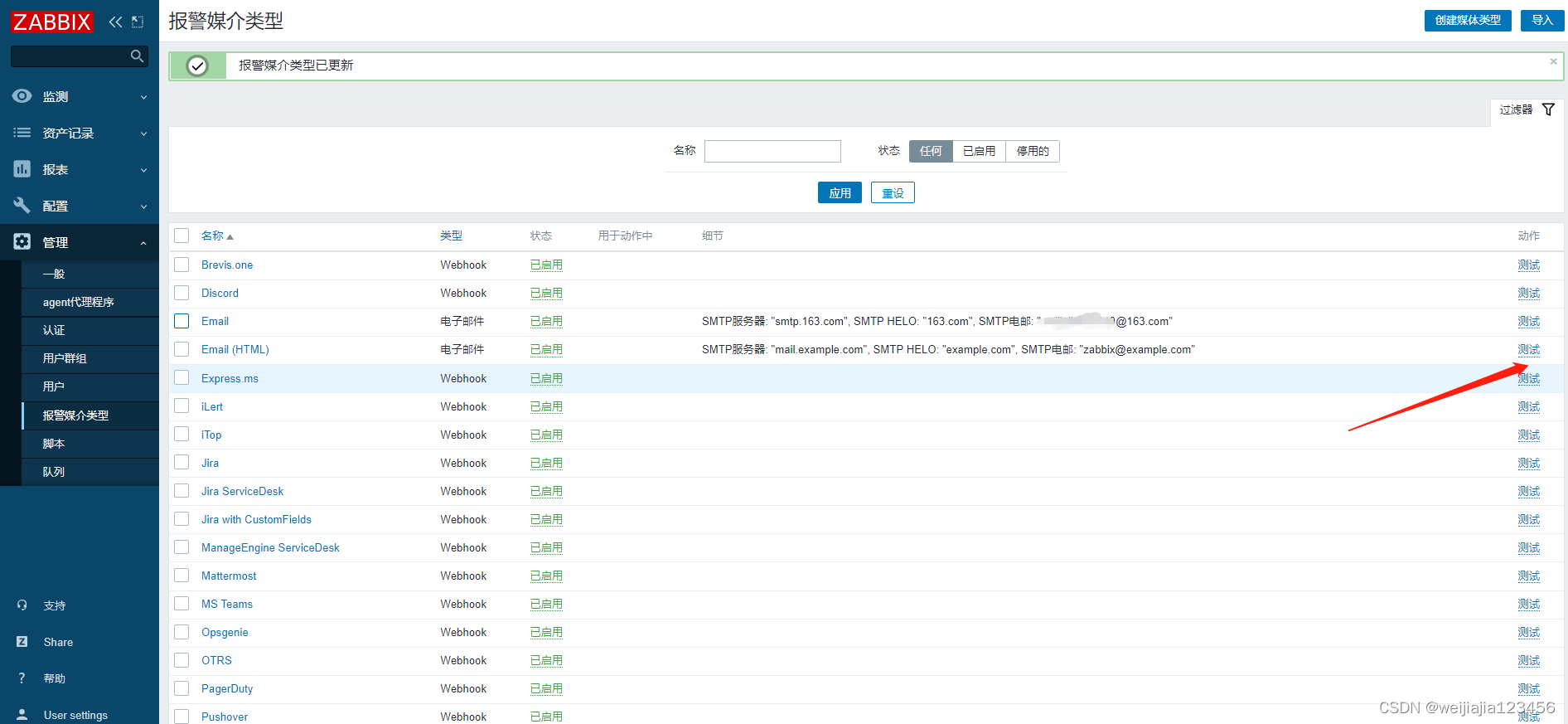Open the 队列 submenu item
This screenshot has width=1568, height=724.
click(x=90, y=472)
